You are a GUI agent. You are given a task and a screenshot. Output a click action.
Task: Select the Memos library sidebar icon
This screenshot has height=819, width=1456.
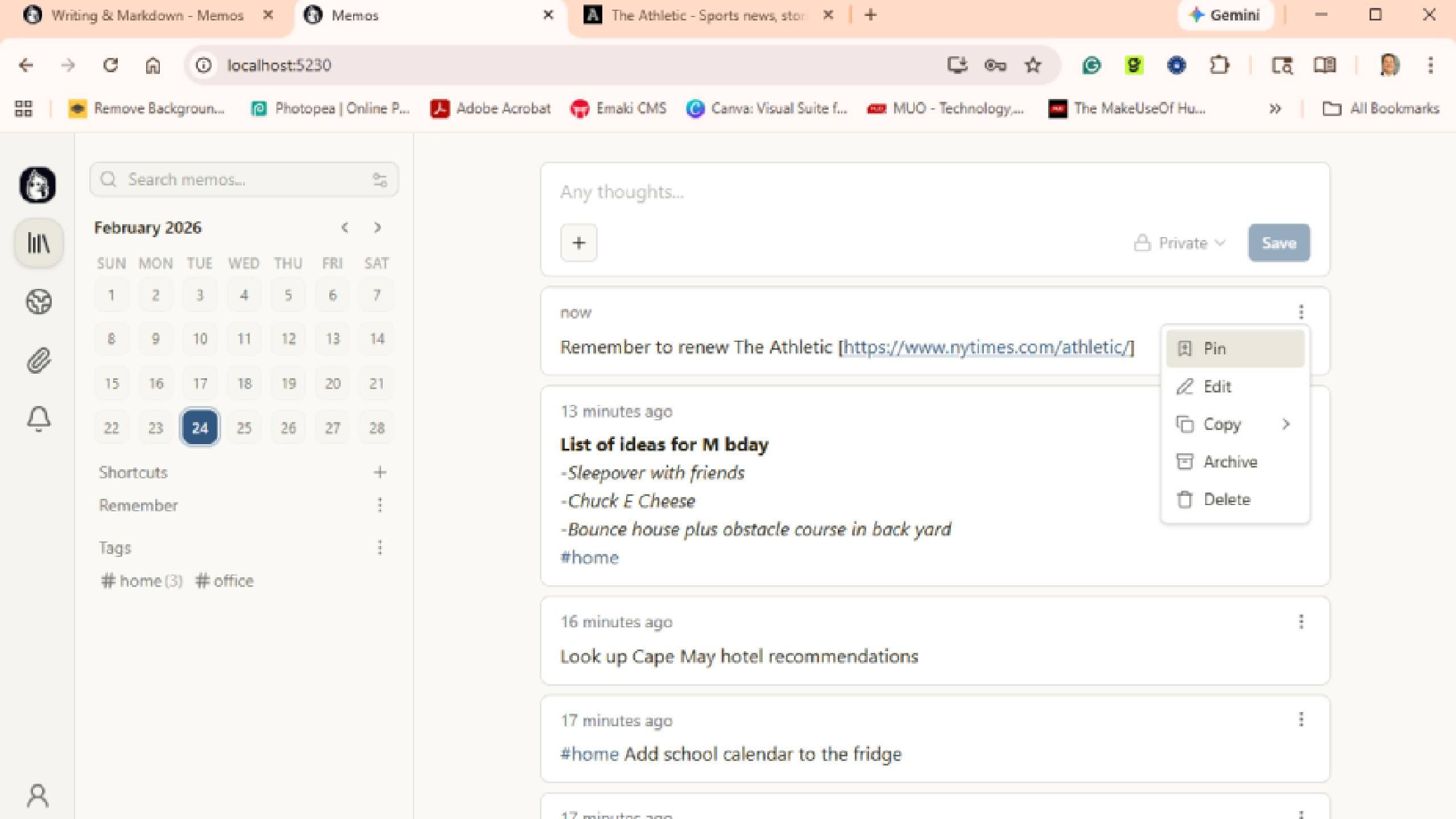(x=39, y=243)
